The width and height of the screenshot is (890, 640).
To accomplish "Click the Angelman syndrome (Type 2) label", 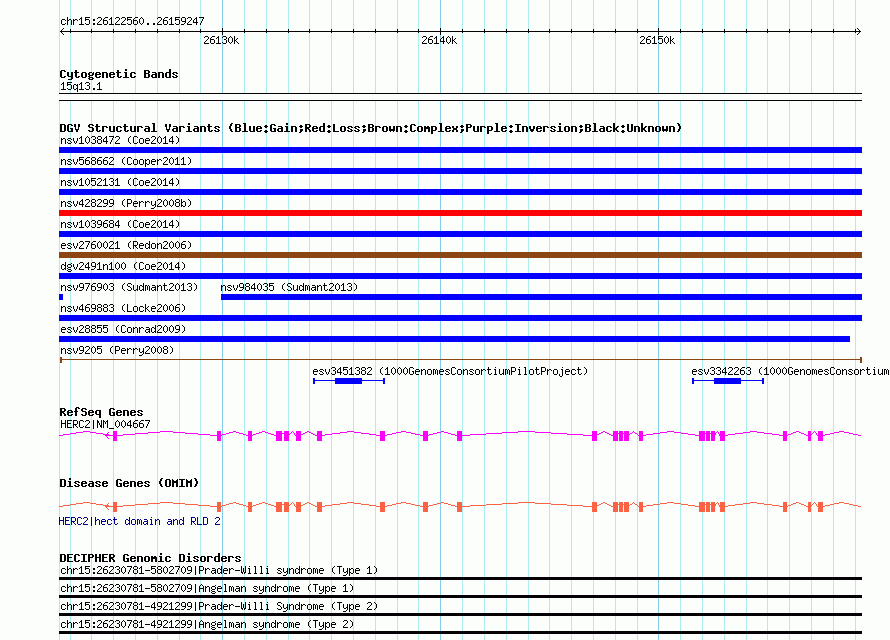I will (207, 625).
